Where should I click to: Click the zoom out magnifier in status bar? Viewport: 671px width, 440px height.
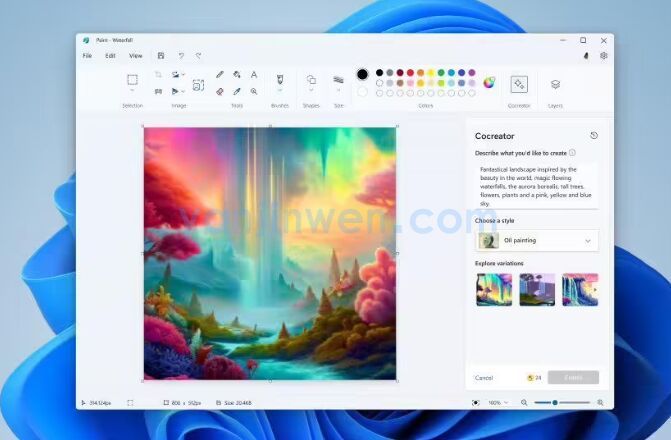tap(524, 403)
